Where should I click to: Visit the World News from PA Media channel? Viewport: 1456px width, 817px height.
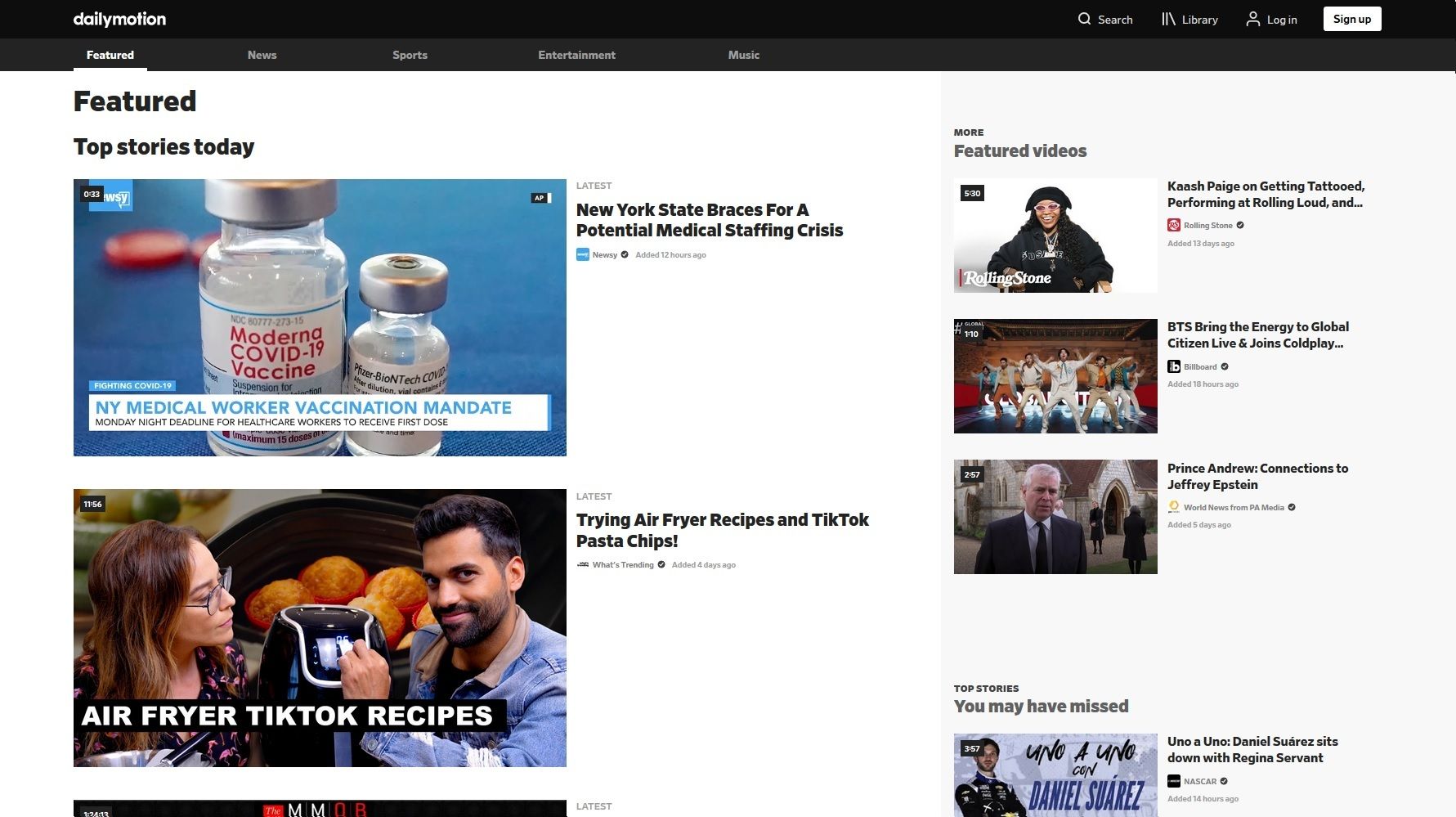tap(1234, 507)
